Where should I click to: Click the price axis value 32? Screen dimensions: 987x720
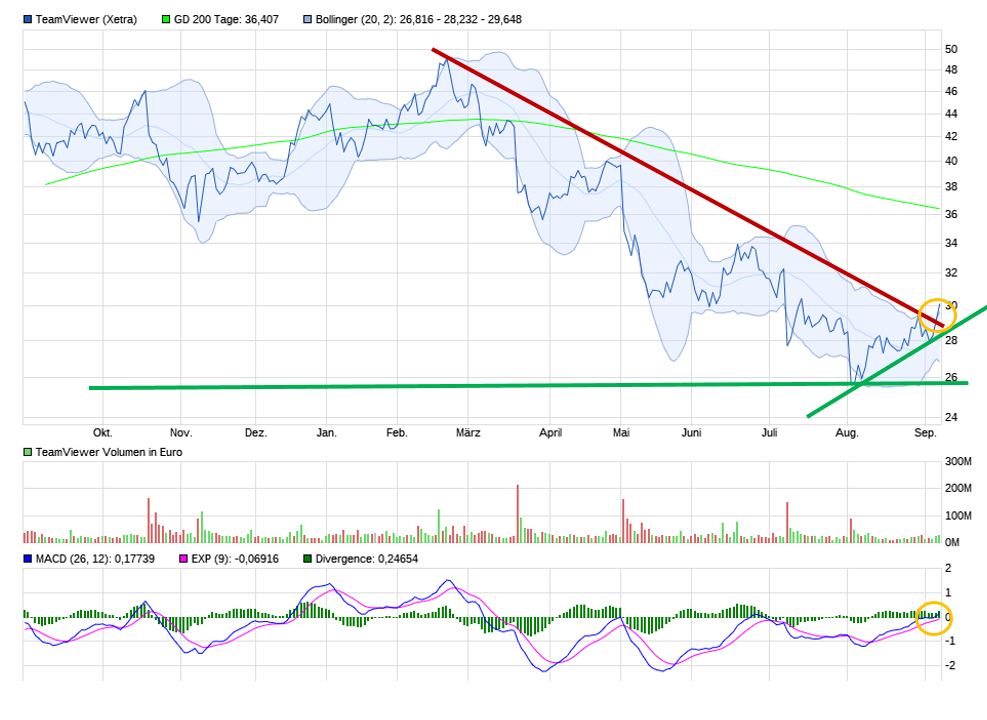click(951, 273)
